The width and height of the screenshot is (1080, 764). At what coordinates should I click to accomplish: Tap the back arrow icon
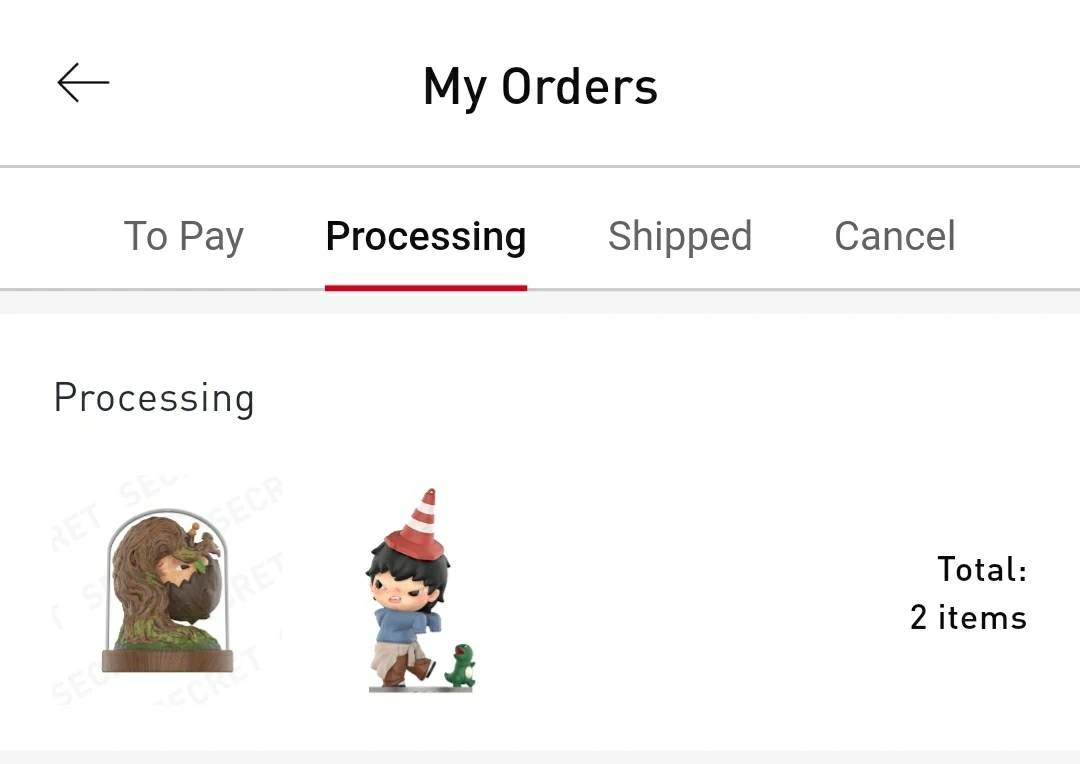point(83,83)
